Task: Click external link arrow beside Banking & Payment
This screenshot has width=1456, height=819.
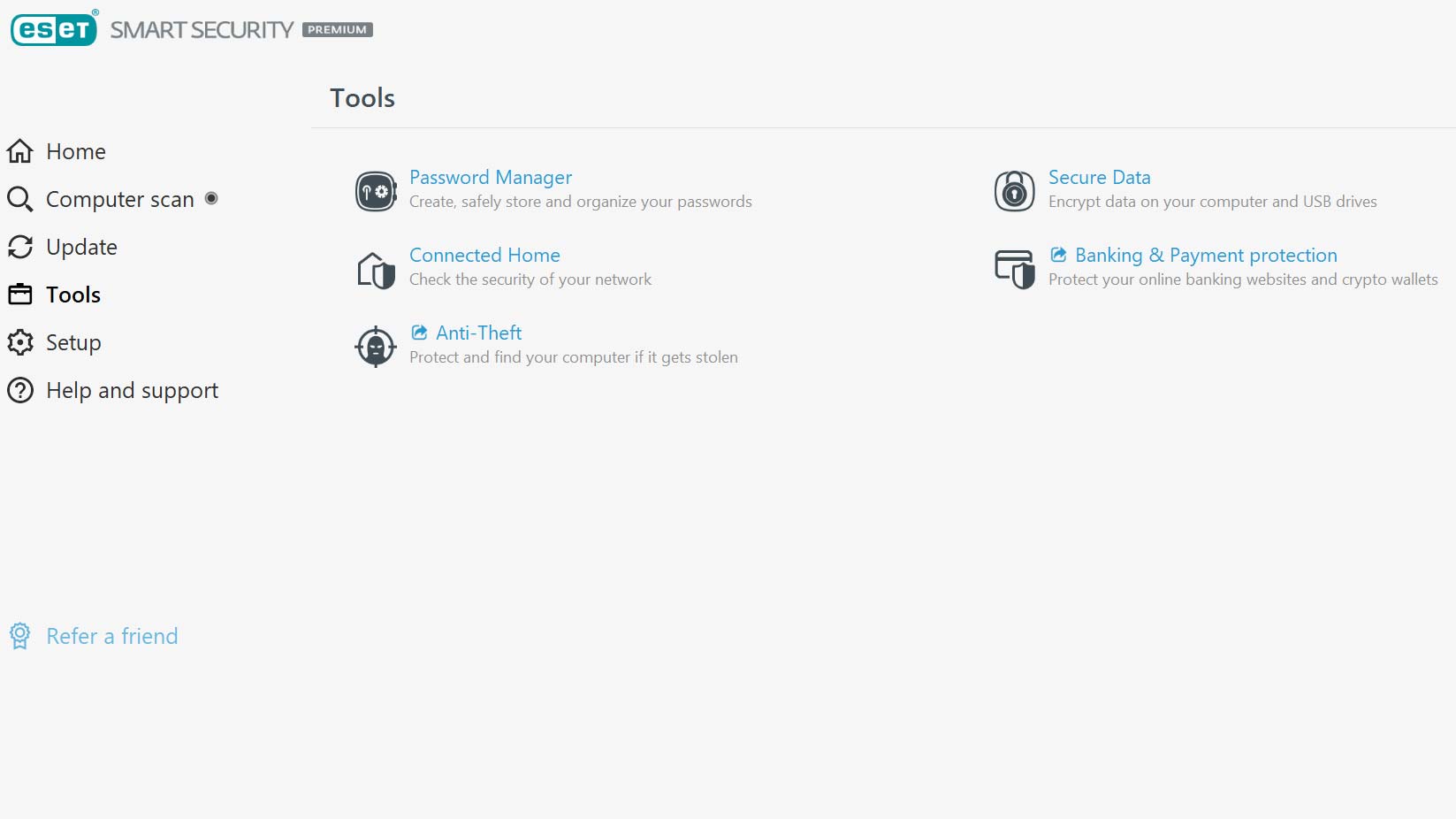Action: coord(1058,255)
